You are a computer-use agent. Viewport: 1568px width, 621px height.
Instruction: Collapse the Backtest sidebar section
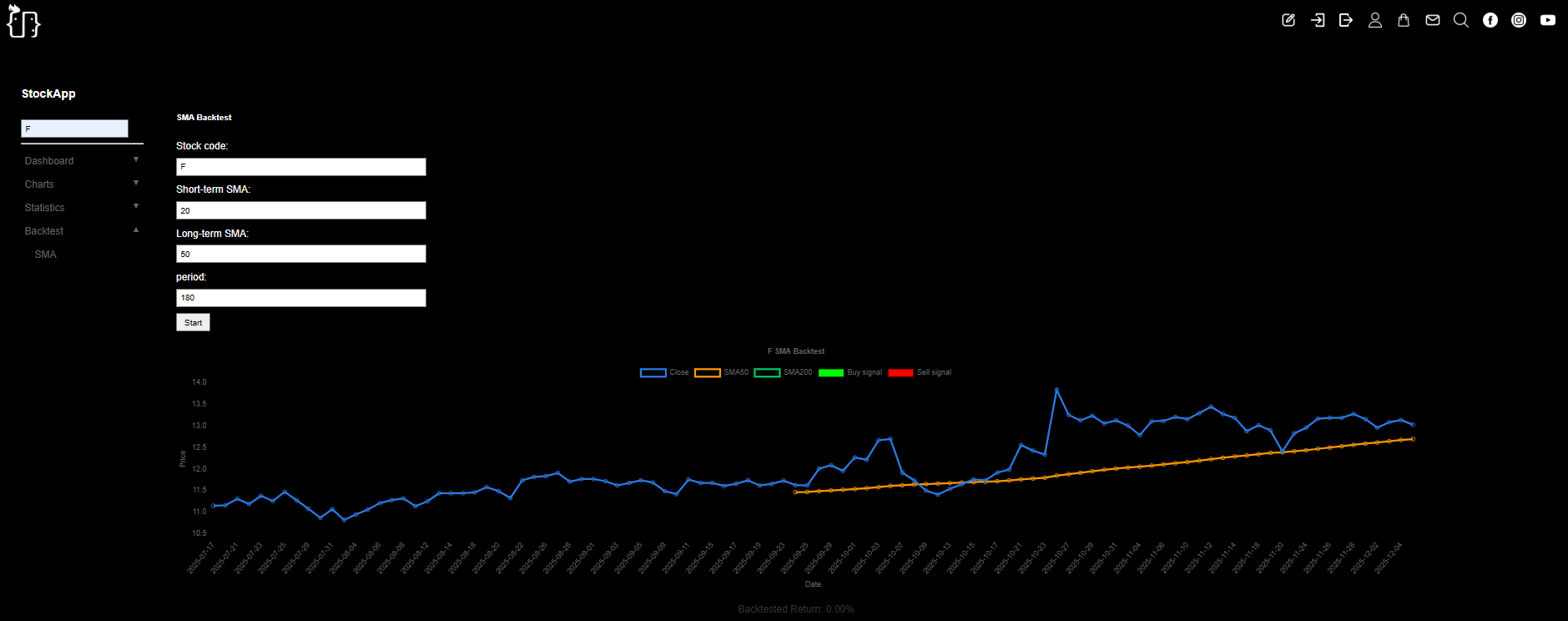pyautogui.click(x=81, y=231)
